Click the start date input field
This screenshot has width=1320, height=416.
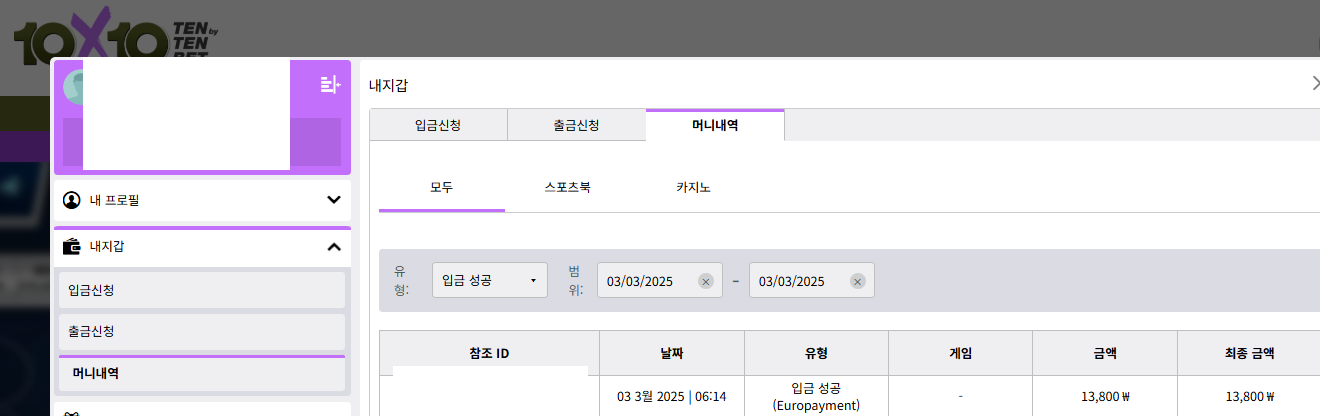(645, 281)
